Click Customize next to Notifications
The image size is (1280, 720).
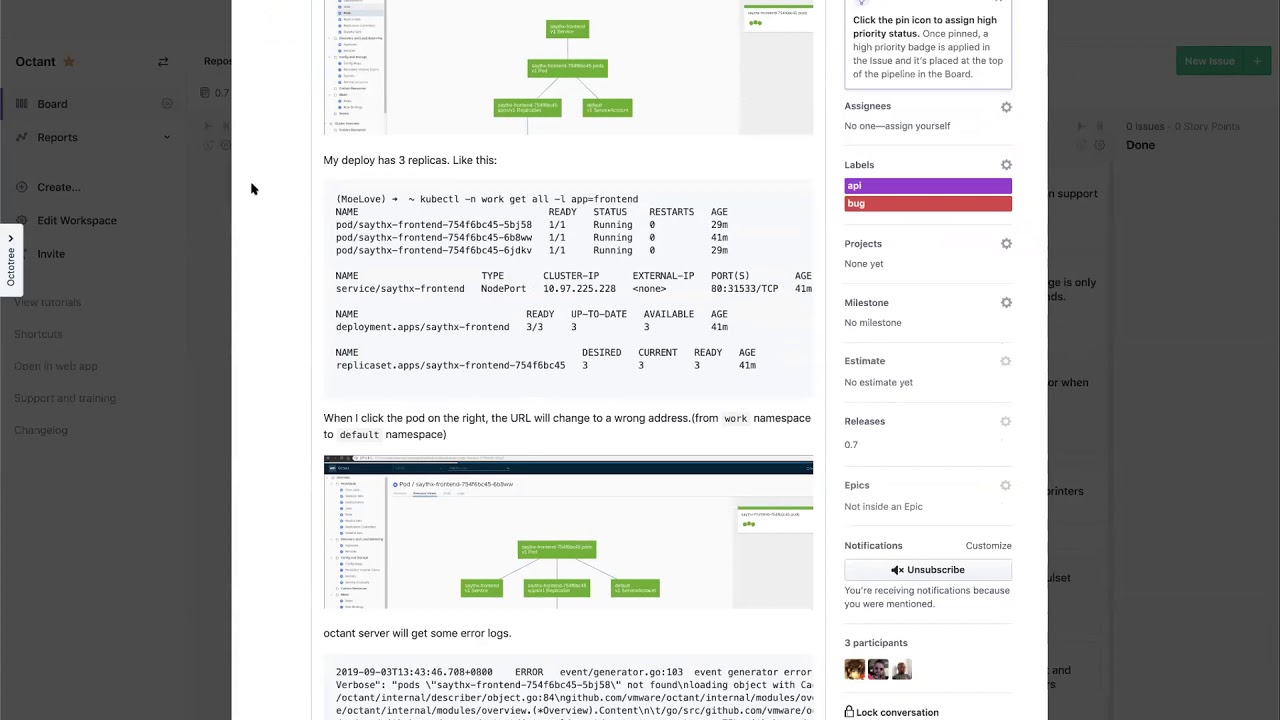pyautogui.click(x=988, y=546)
